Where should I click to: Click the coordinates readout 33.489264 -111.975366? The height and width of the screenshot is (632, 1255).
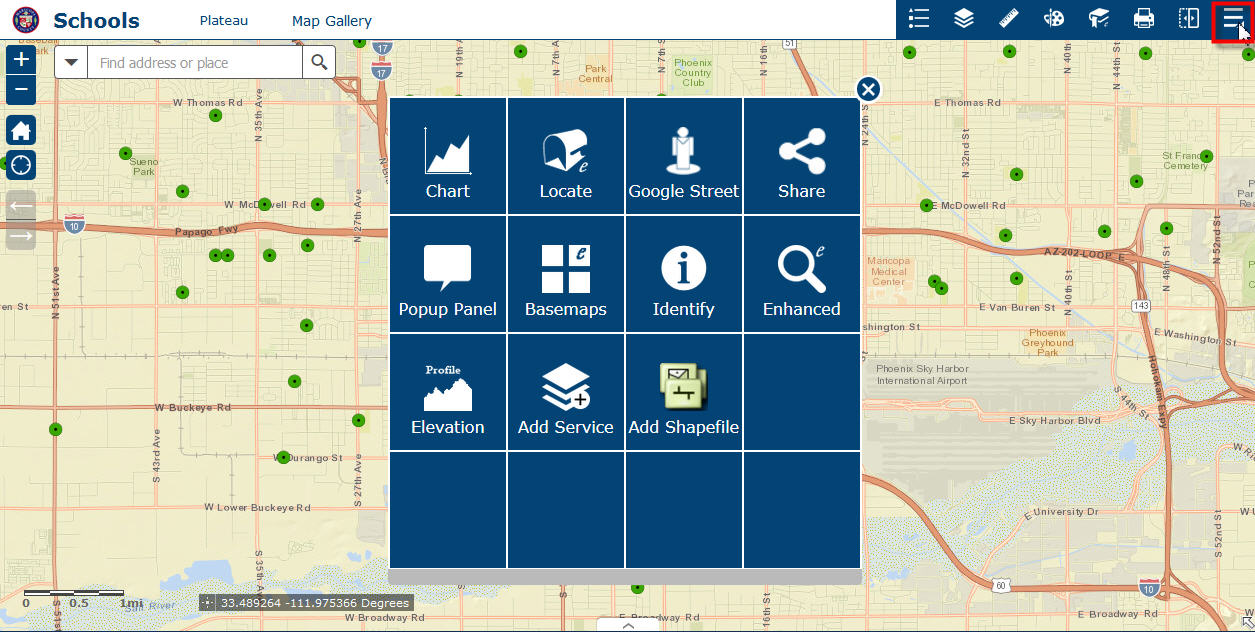315,603
